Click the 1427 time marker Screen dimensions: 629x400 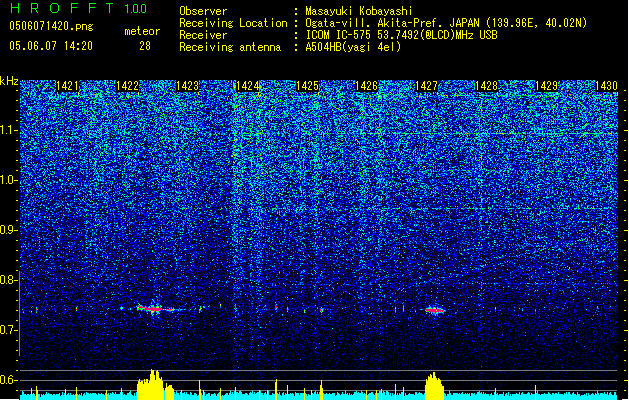pos(426,86)
